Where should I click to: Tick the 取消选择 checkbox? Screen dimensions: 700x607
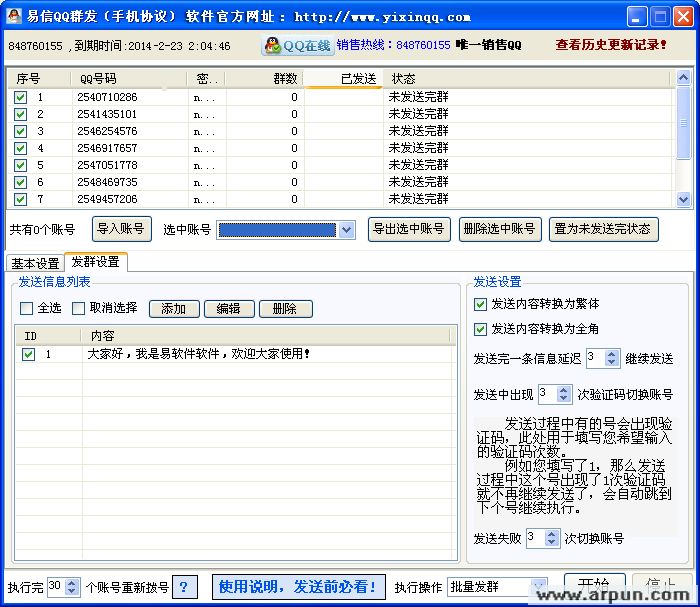[x=79, y=308]
